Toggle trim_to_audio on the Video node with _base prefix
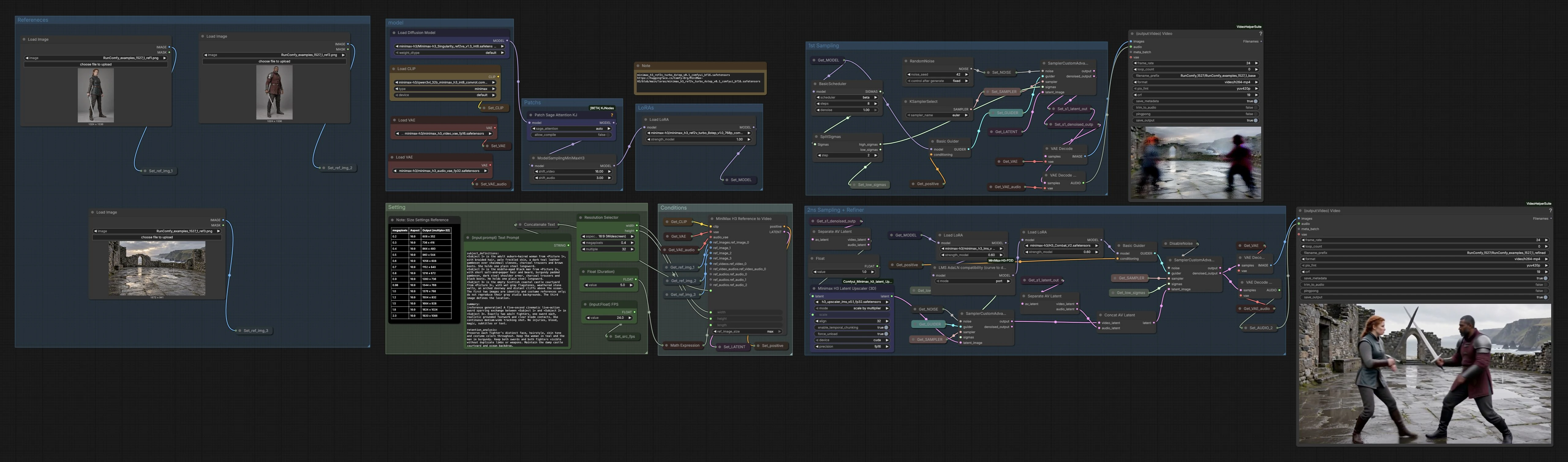 (x=1196, y=108)
